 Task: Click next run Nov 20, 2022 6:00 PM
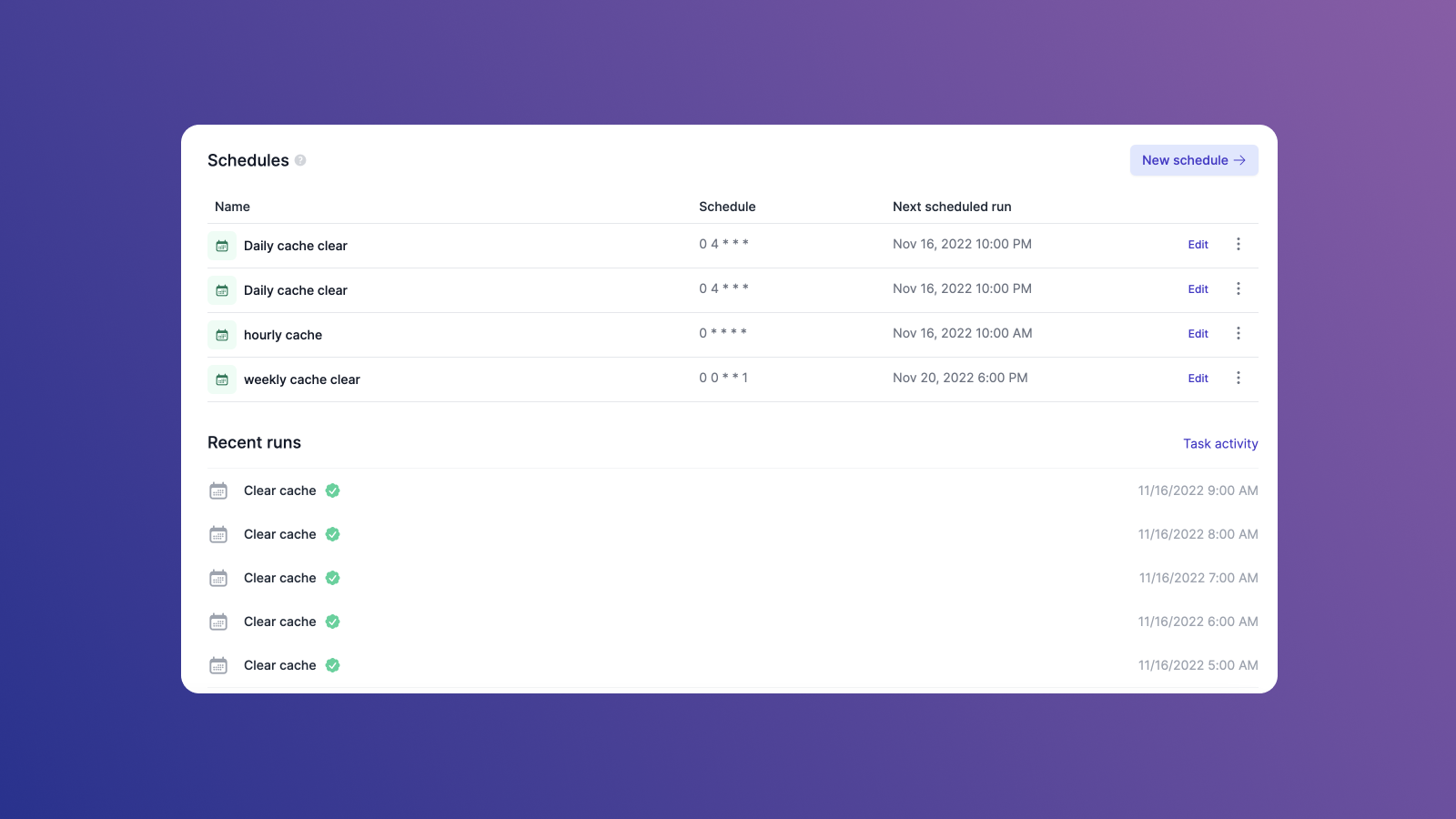(x=960, y=378)
